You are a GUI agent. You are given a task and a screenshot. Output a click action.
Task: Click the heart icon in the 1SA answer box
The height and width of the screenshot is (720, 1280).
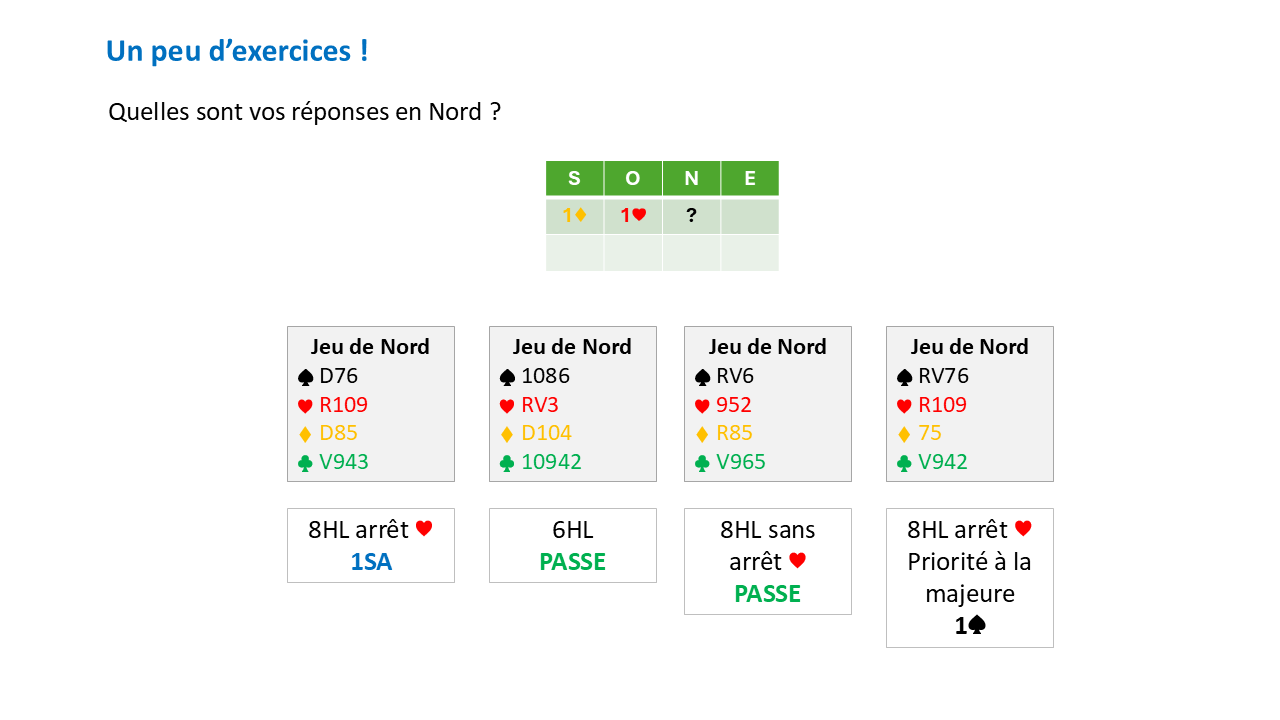(424, 529)
